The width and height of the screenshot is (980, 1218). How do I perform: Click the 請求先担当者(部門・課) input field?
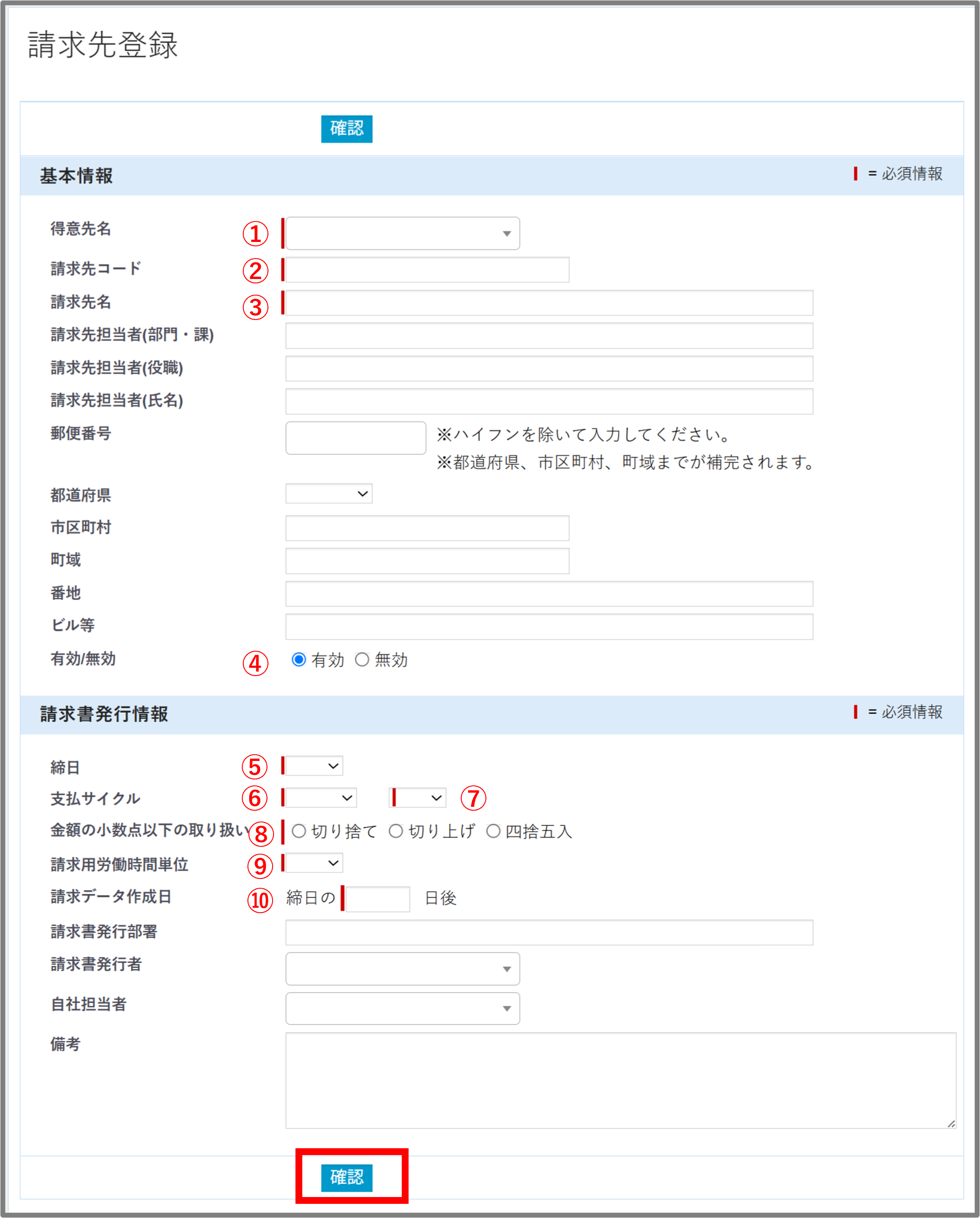549,336
